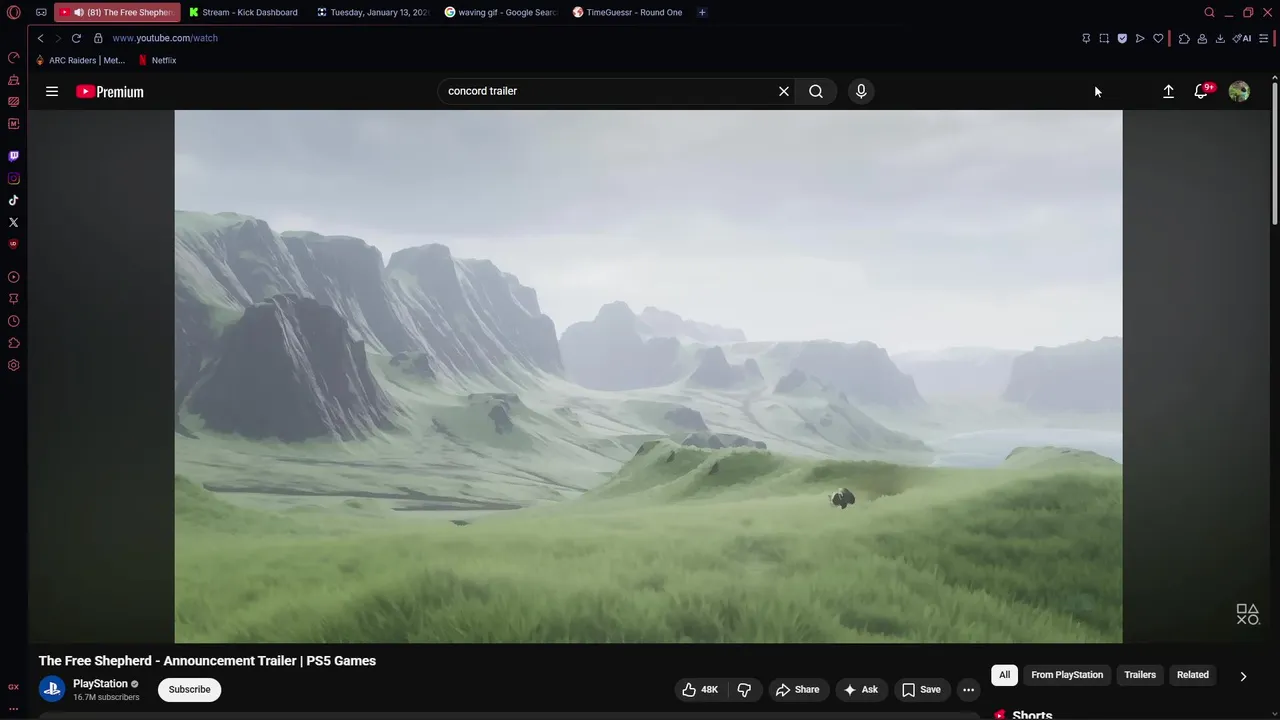Open TikTok in the sidebar
Screen dimensions: 1280x720
point(14,200)
